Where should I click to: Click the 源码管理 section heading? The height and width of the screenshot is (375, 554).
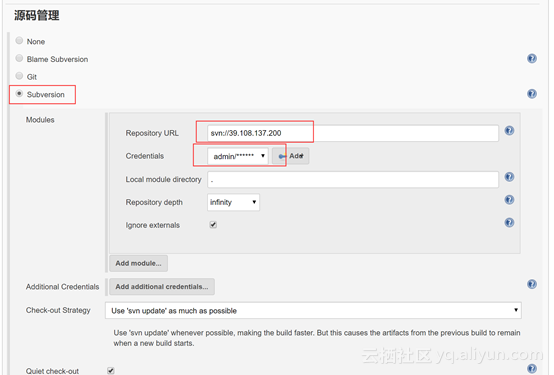(37, 16)
